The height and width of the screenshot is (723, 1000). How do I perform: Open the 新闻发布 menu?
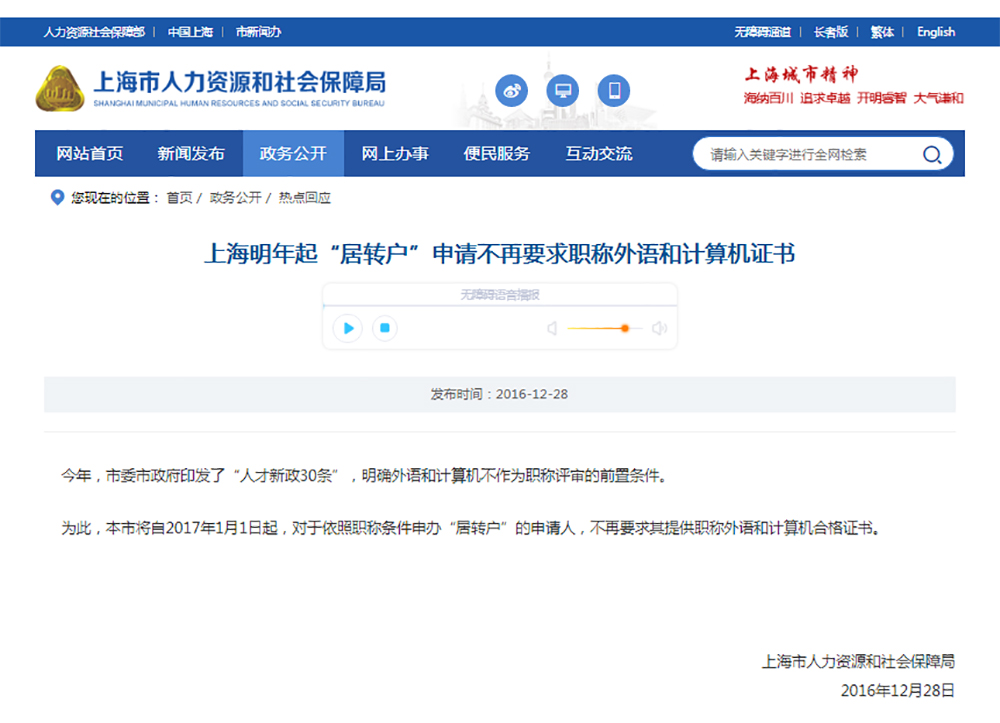[x=191, y=154]
